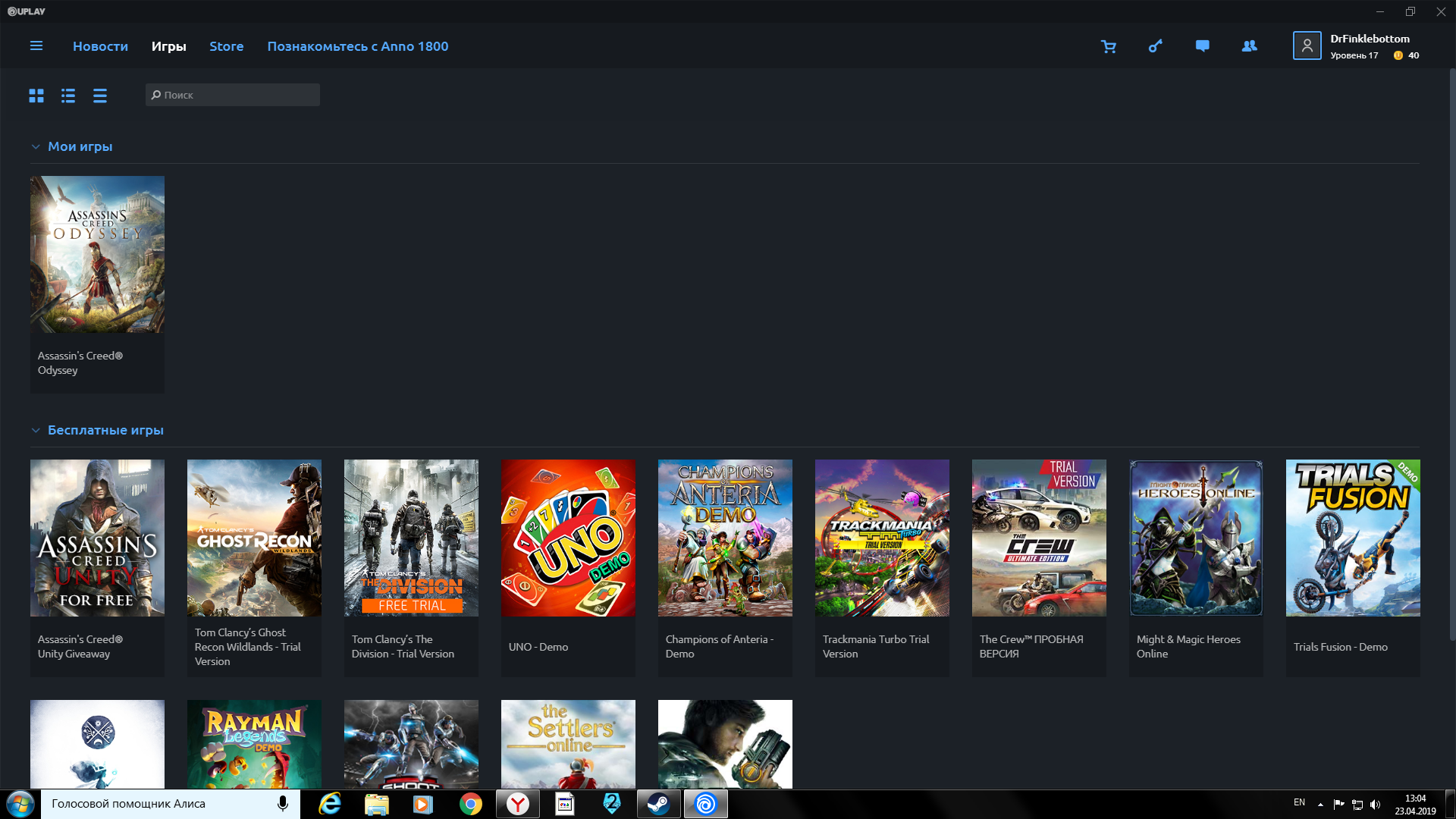Click the Trials Fusion - Demo title text
Viewport: 1456px width, 819px height.
(x=1341, y=647)
